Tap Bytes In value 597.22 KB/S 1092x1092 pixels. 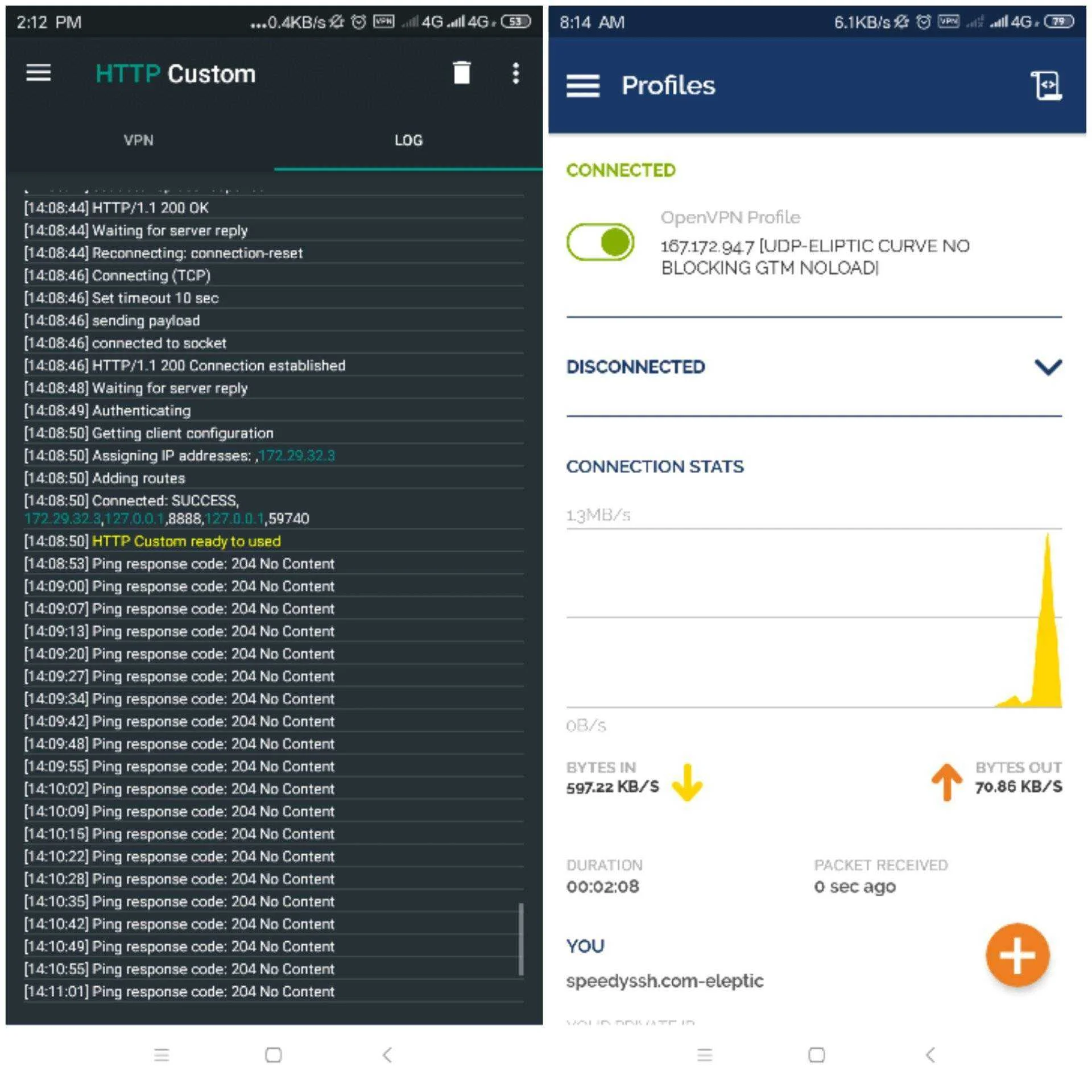pos(613,787)
